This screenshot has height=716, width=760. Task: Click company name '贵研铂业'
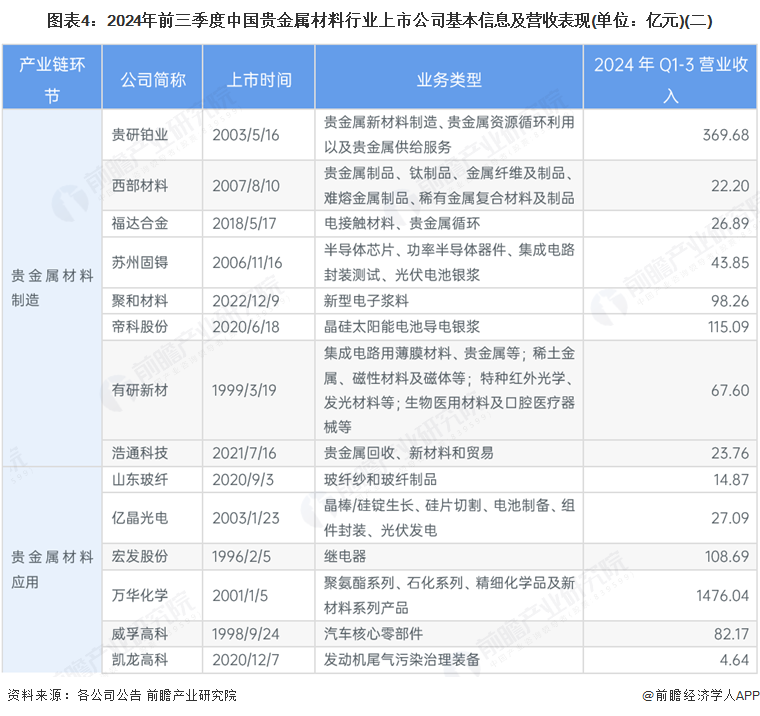coord(140,135)
